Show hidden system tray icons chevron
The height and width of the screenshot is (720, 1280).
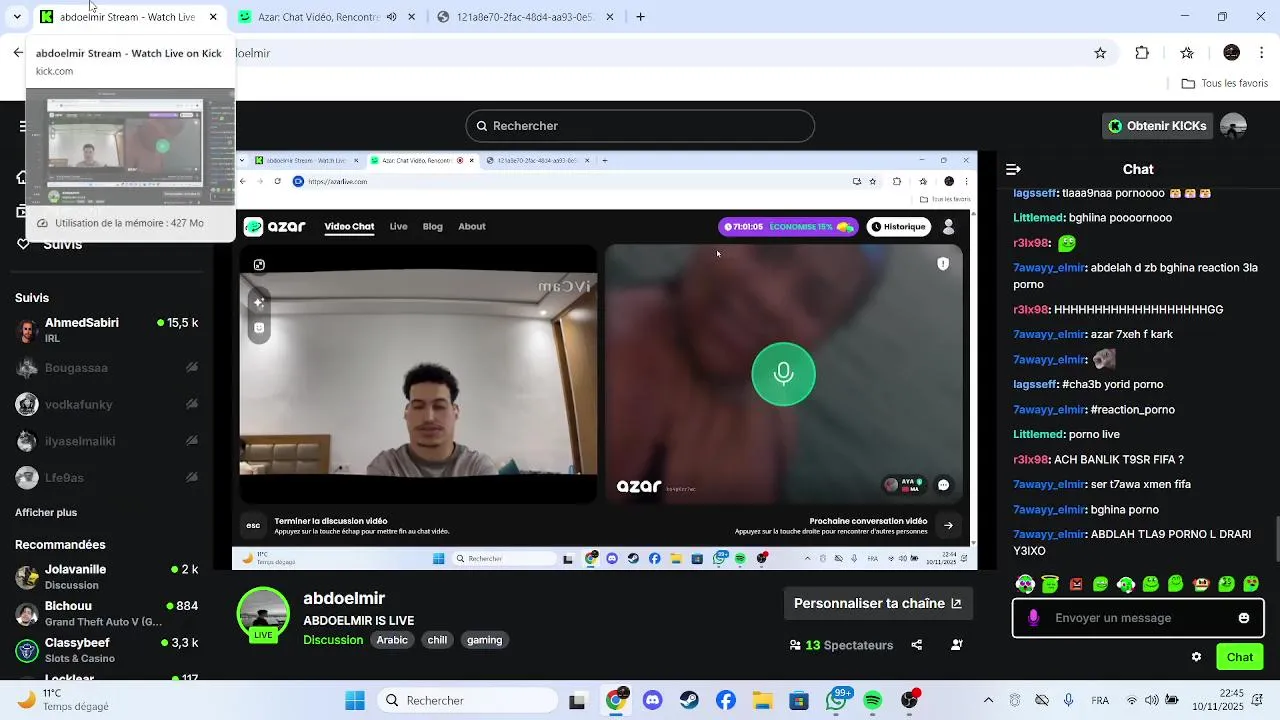[988, 701]
